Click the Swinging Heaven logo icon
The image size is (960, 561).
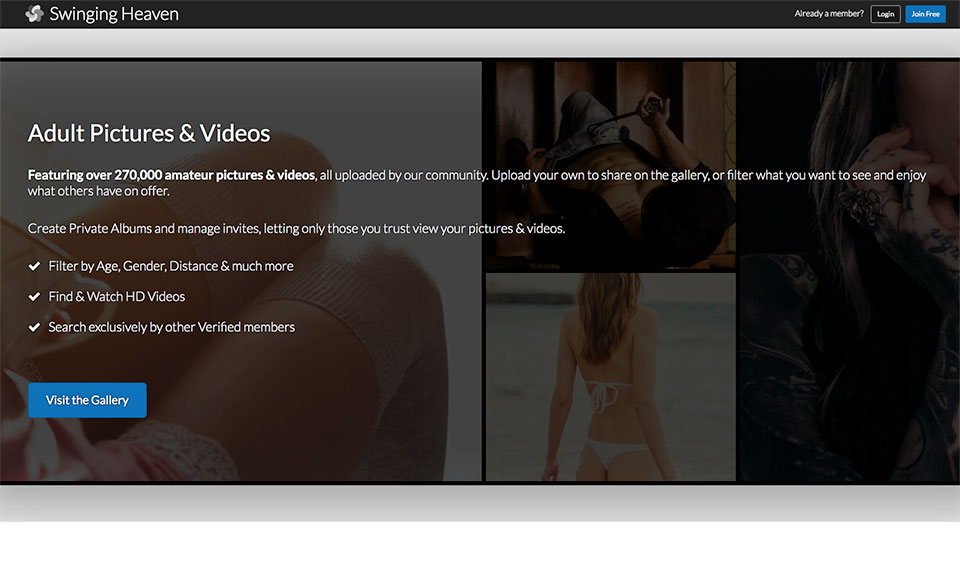34,14
